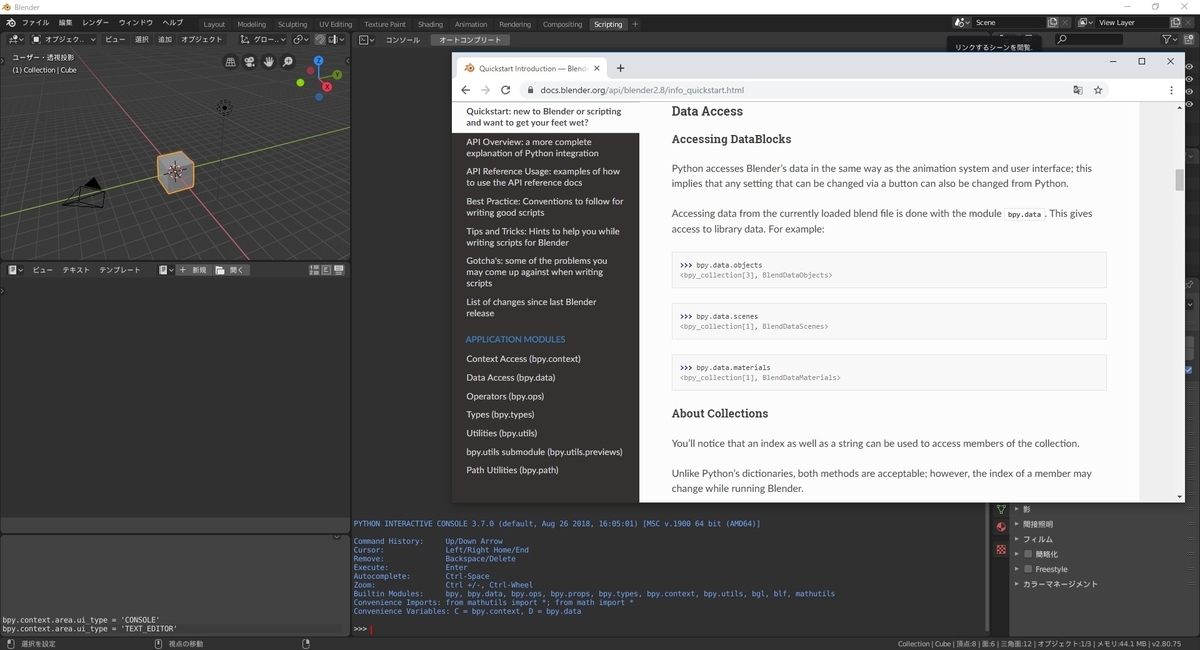Viewport: 1200px width, 650px height.
Task: Open the viewport 選択 menu
Action: tap(142, 39)
